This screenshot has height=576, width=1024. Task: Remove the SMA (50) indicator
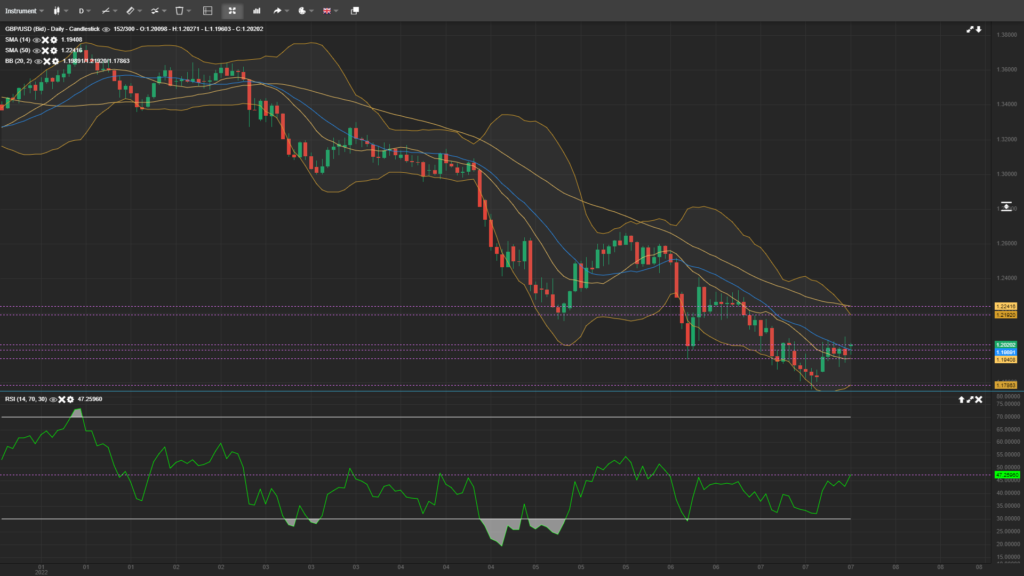[x=44, y=50]
